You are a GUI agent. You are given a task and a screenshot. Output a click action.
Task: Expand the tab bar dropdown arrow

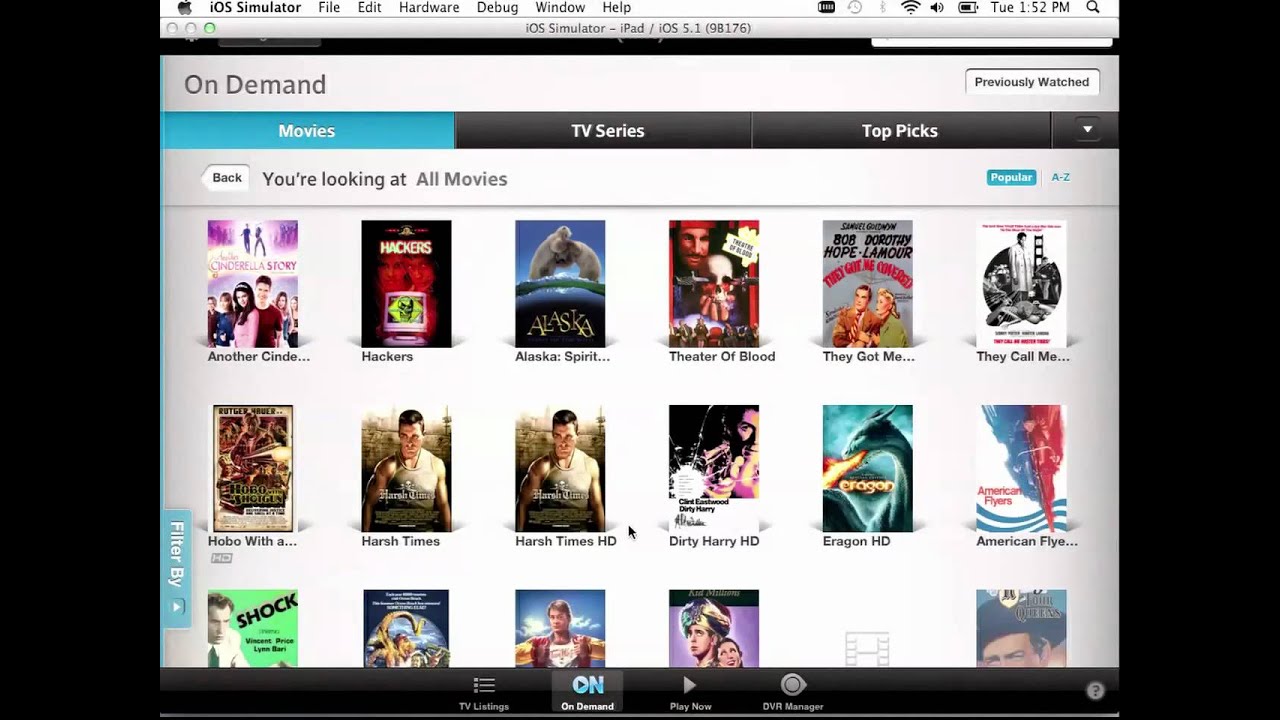click(1086, 130)
